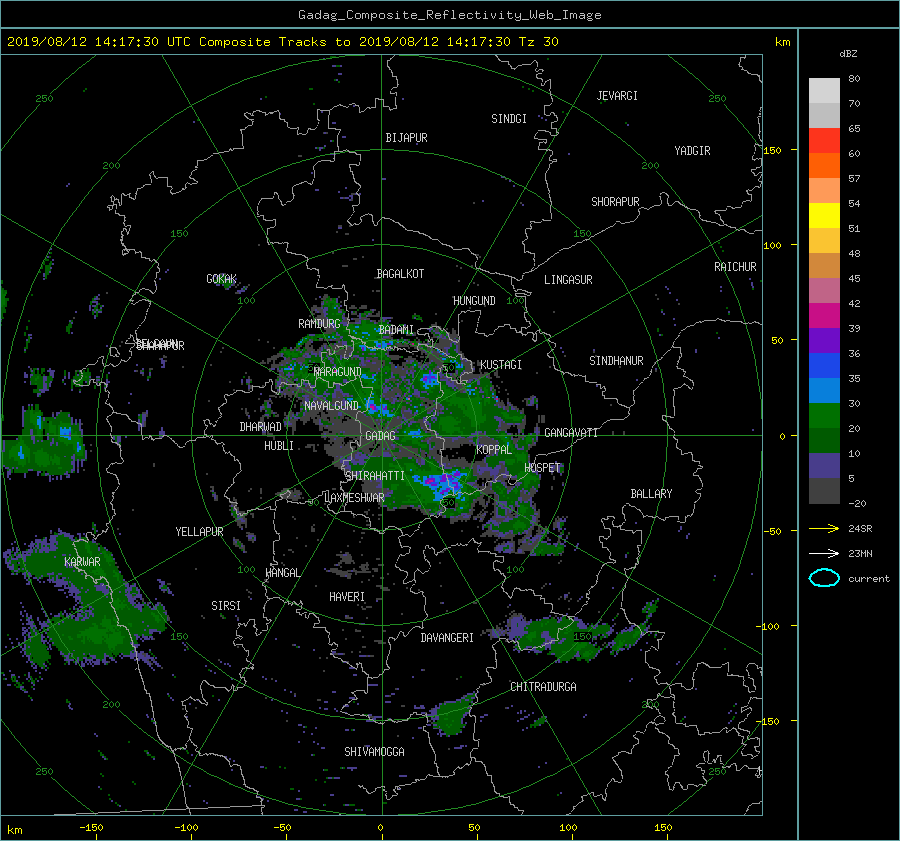Click the HOSPET city label
The image size is (900, 841).
coord(542,468)
